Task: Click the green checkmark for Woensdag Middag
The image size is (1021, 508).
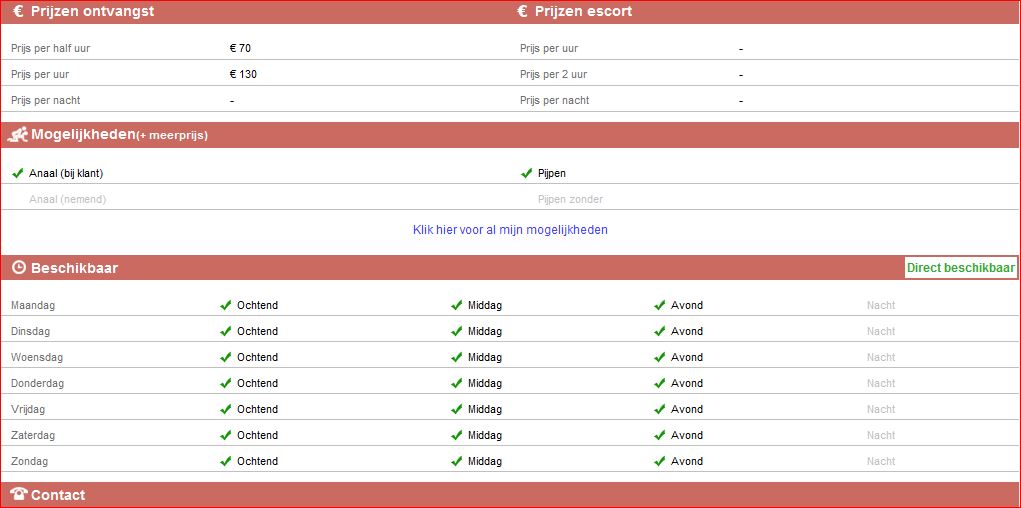Action: pos(456,357)
